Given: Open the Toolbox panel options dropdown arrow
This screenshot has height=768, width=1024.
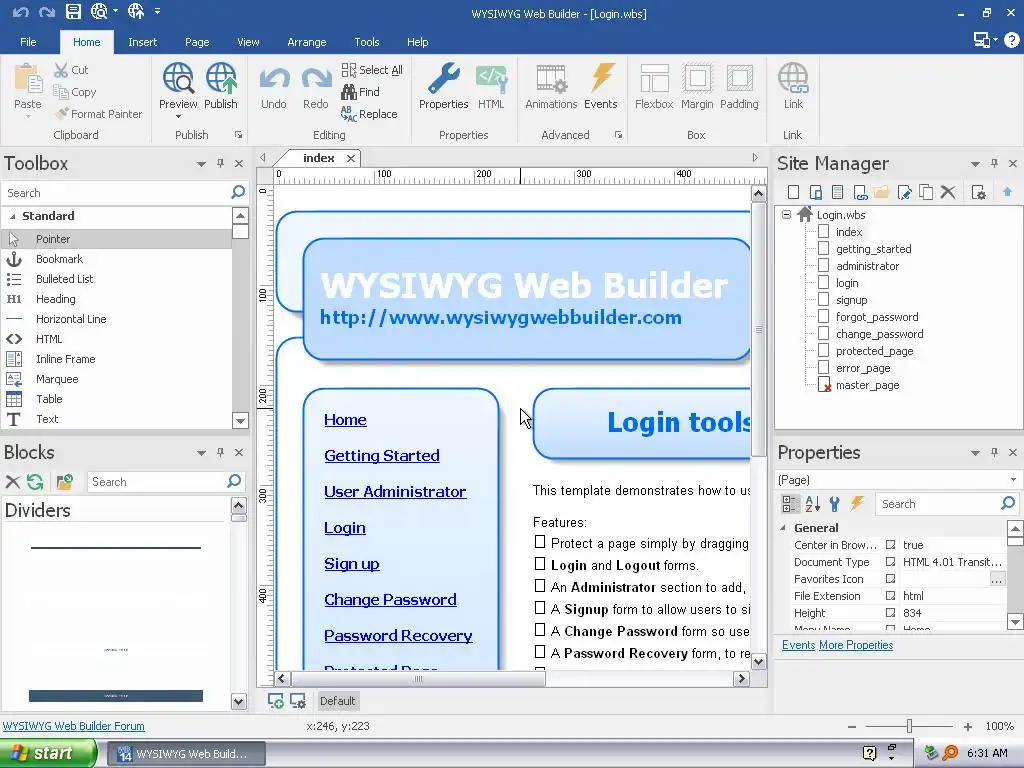Looking at the screenshot, I should click(x=201, y=164).
